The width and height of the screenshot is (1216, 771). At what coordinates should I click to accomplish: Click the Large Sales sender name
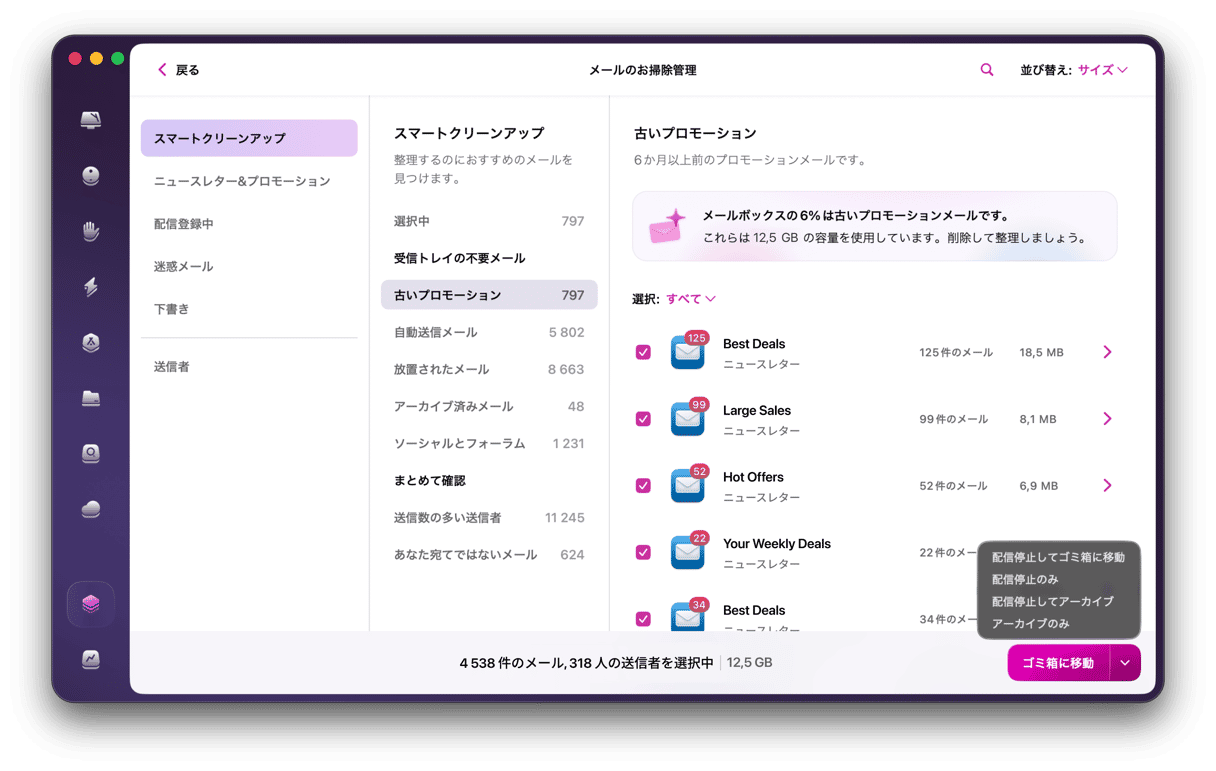pyautogui.click(x=757, y=411)
